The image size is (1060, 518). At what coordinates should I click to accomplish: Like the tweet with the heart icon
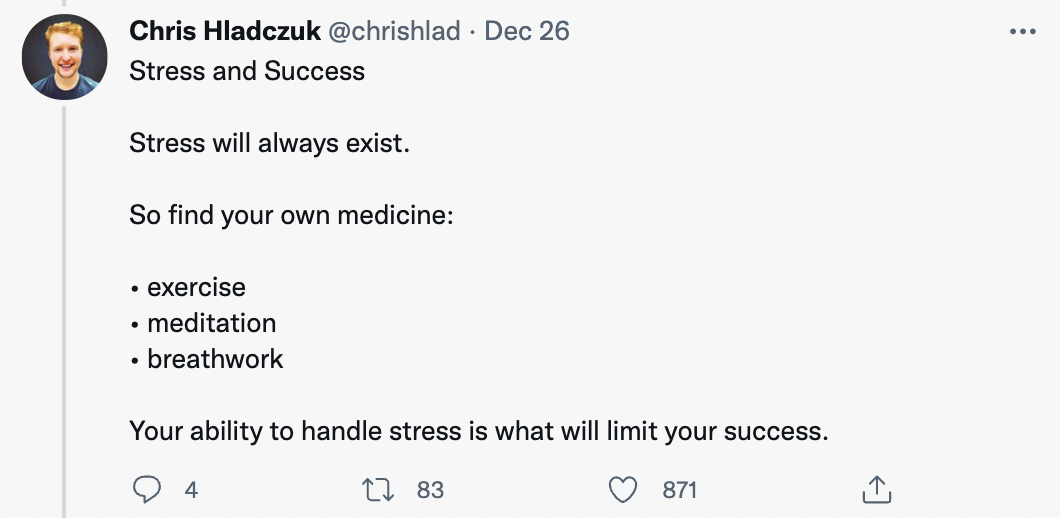623,490
